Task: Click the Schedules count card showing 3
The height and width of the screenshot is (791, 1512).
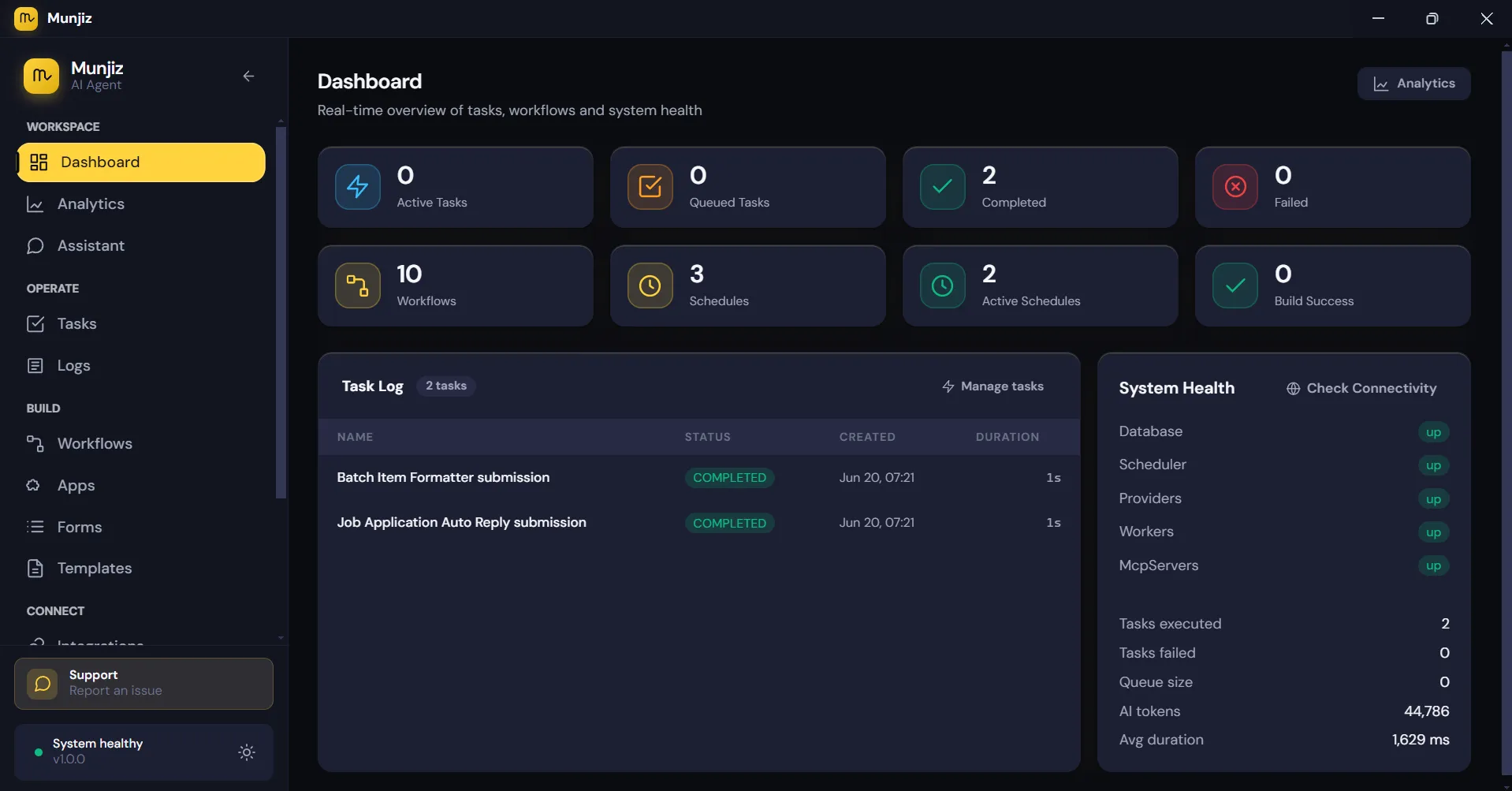Action: (748, 285)
